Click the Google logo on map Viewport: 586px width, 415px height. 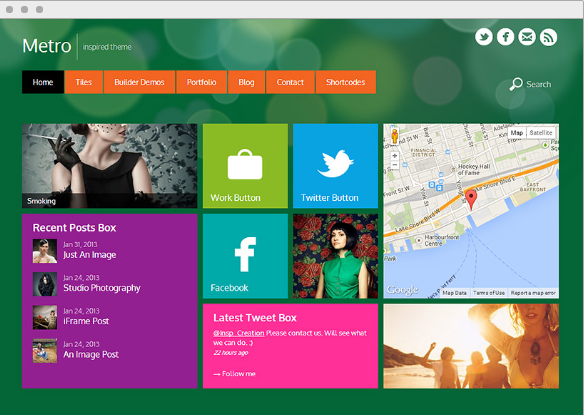(403, 290)
